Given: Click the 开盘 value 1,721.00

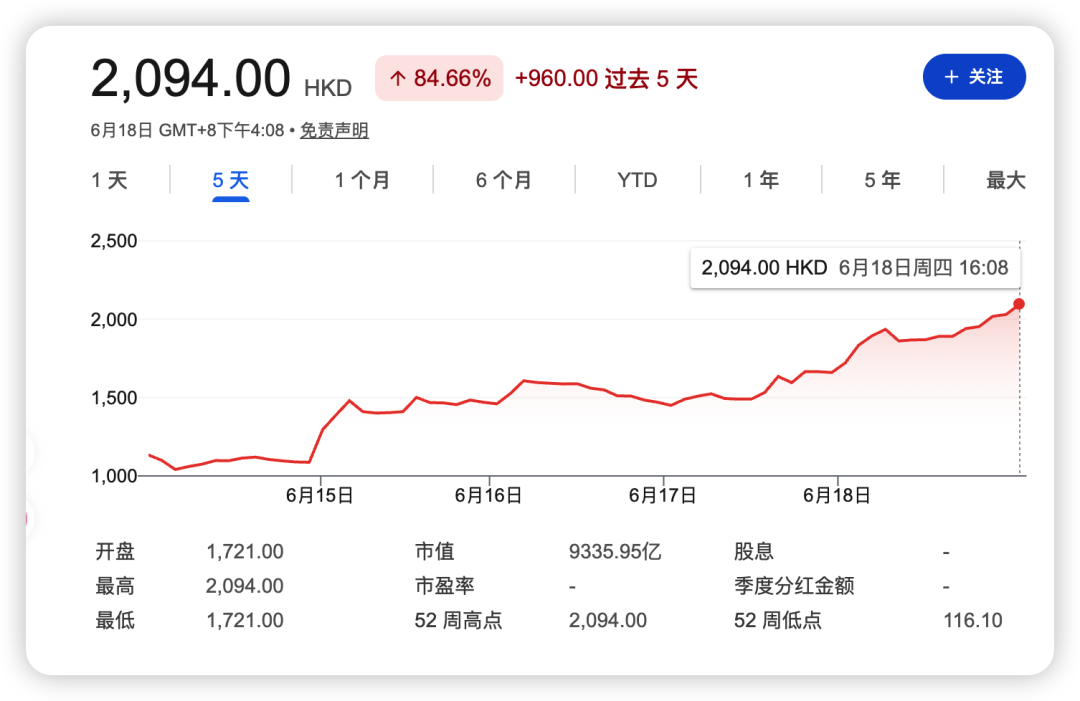Looking at the screenshot, I should (x=245, y=552).
